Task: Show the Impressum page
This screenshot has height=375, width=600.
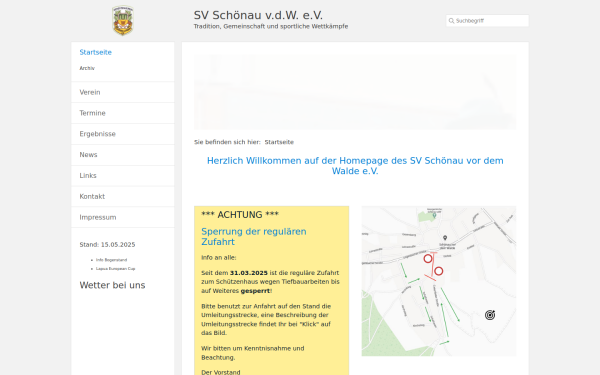Action: pyautogui.click(x=122, y=217)
